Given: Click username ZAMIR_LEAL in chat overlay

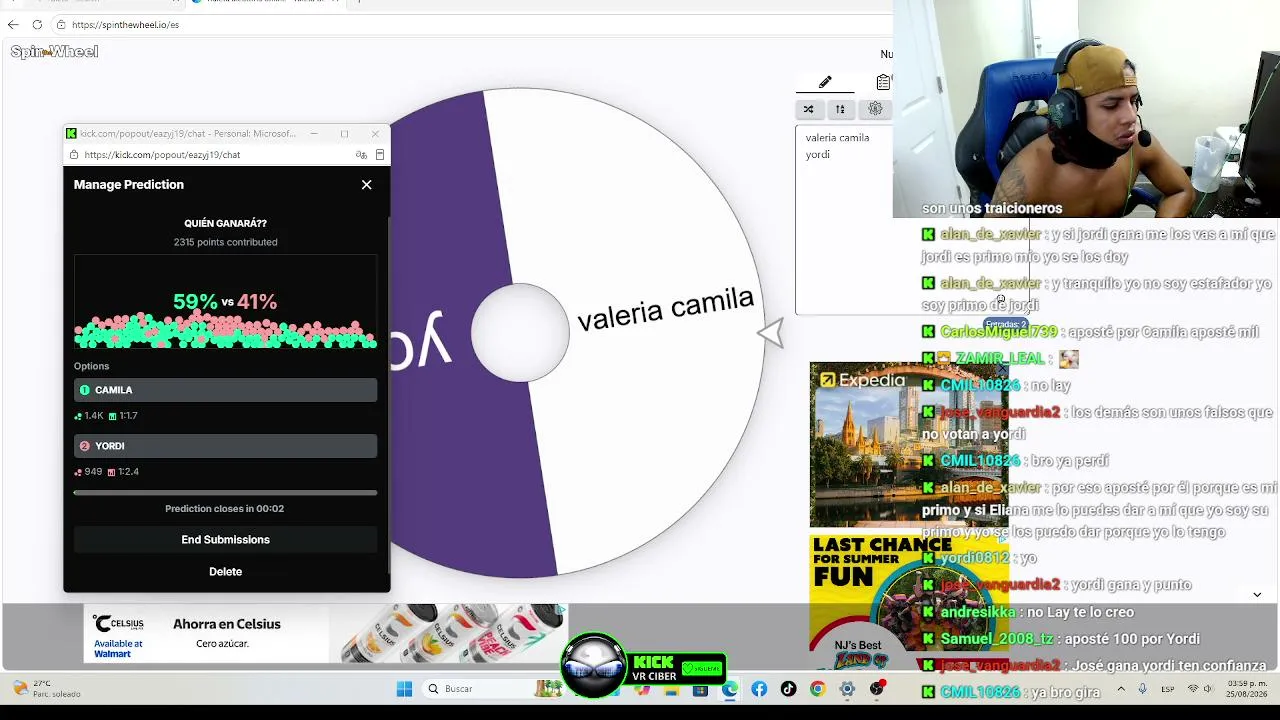Looking at the screenshot, I should [x=1000, y=359].
